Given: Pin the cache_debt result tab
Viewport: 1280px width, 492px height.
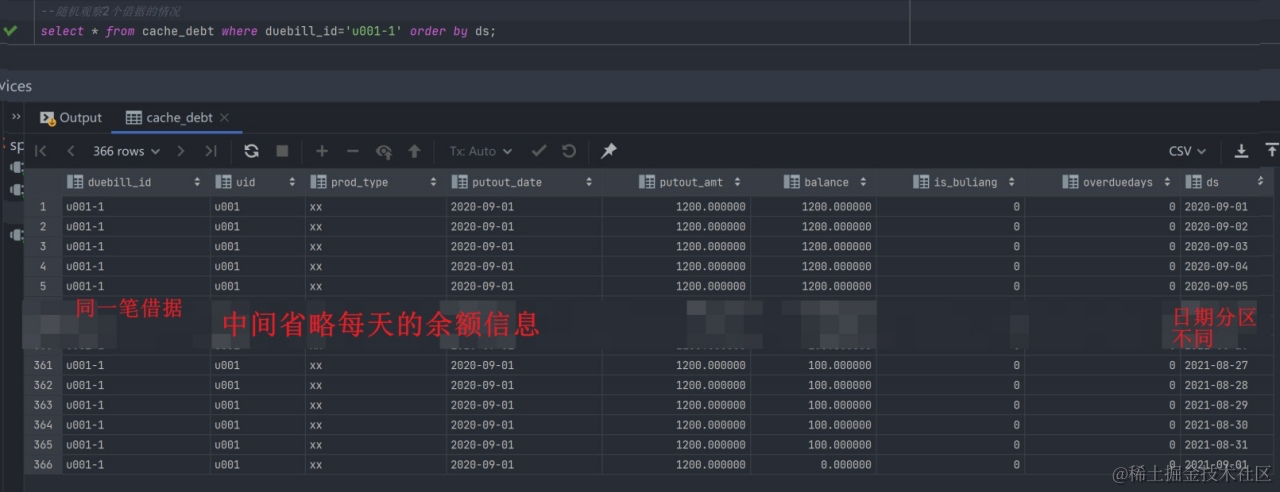Looking at the screenshot, I should [609, 151].
